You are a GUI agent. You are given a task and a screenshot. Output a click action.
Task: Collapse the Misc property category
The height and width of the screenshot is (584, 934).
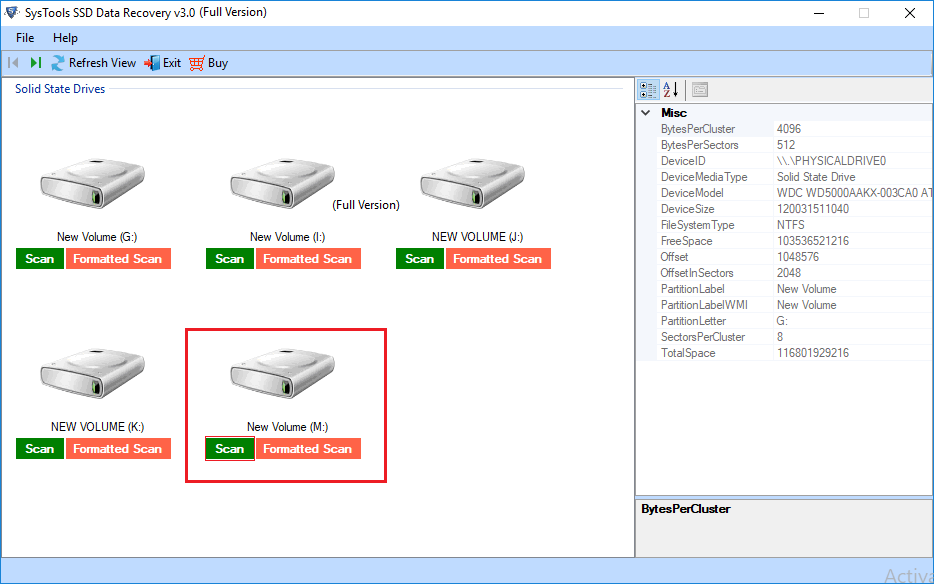coord(646,113)
